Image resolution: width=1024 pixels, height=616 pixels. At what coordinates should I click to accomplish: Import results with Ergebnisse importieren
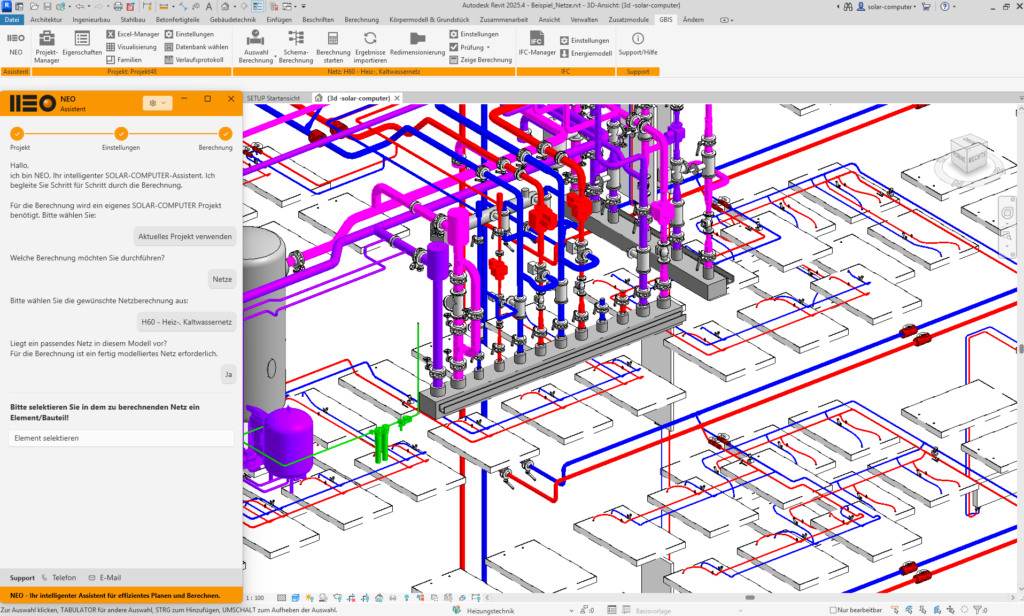[370, 46]
